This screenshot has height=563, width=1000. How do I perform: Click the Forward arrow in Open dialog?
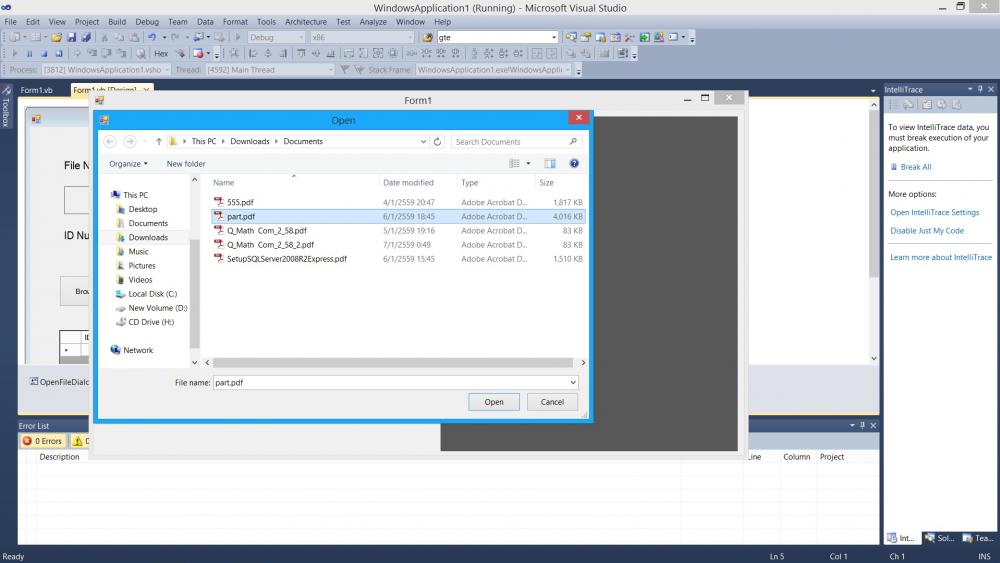pyautogui.click(x=129, y=142)
